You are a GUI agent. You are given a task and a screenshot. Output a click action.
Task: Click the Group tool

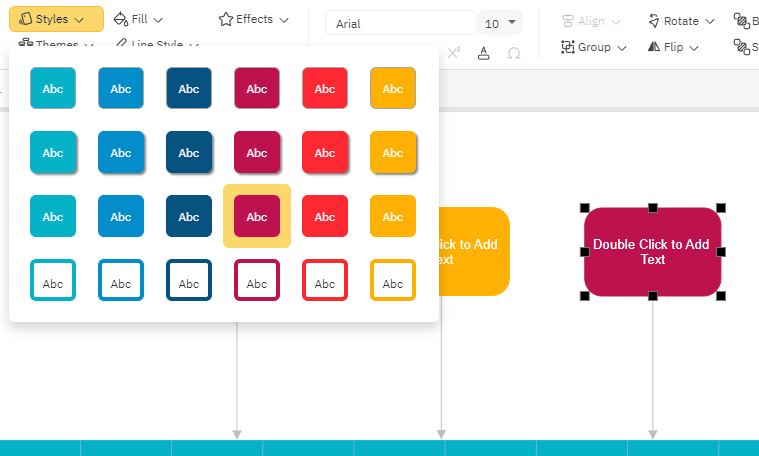(594, 47)
